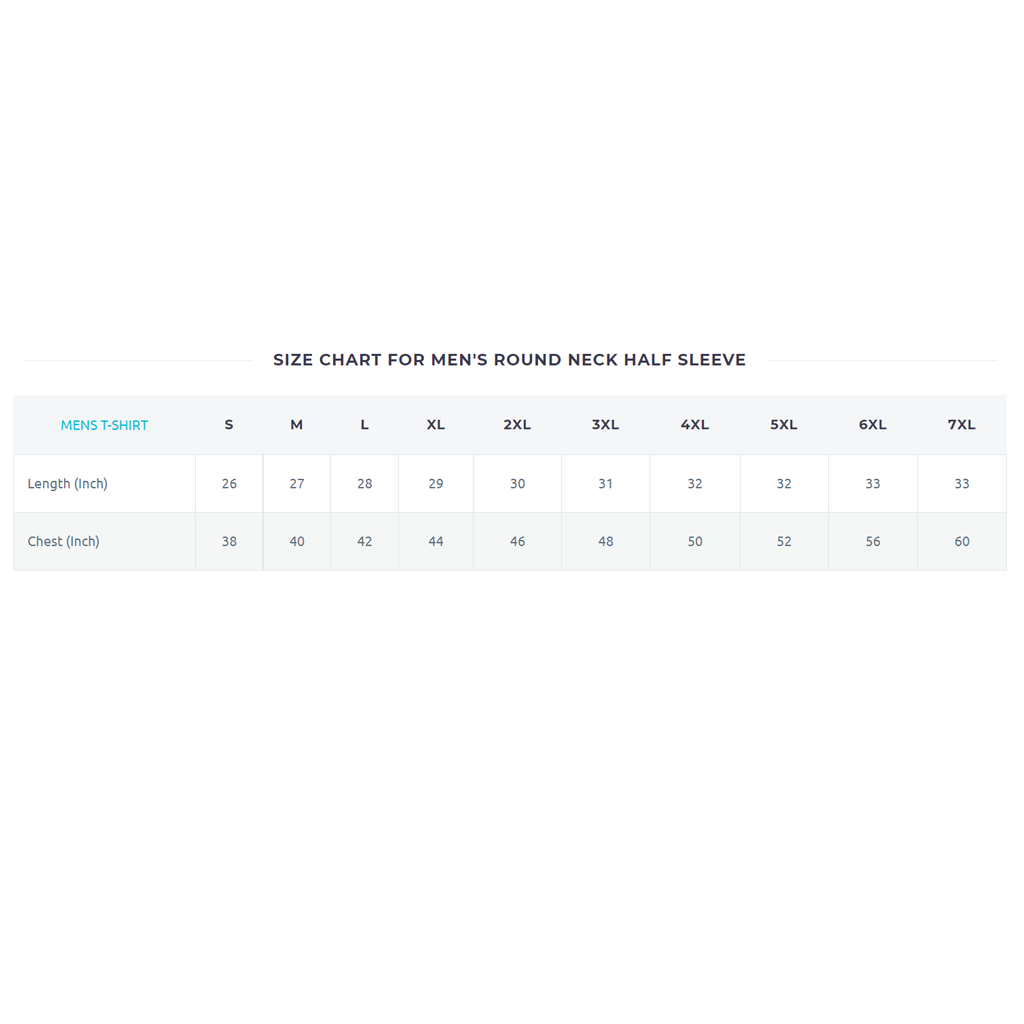This screenshot has height=1024, width=1024.
Task: Select the XL size column header
Action: coord(436,425)
